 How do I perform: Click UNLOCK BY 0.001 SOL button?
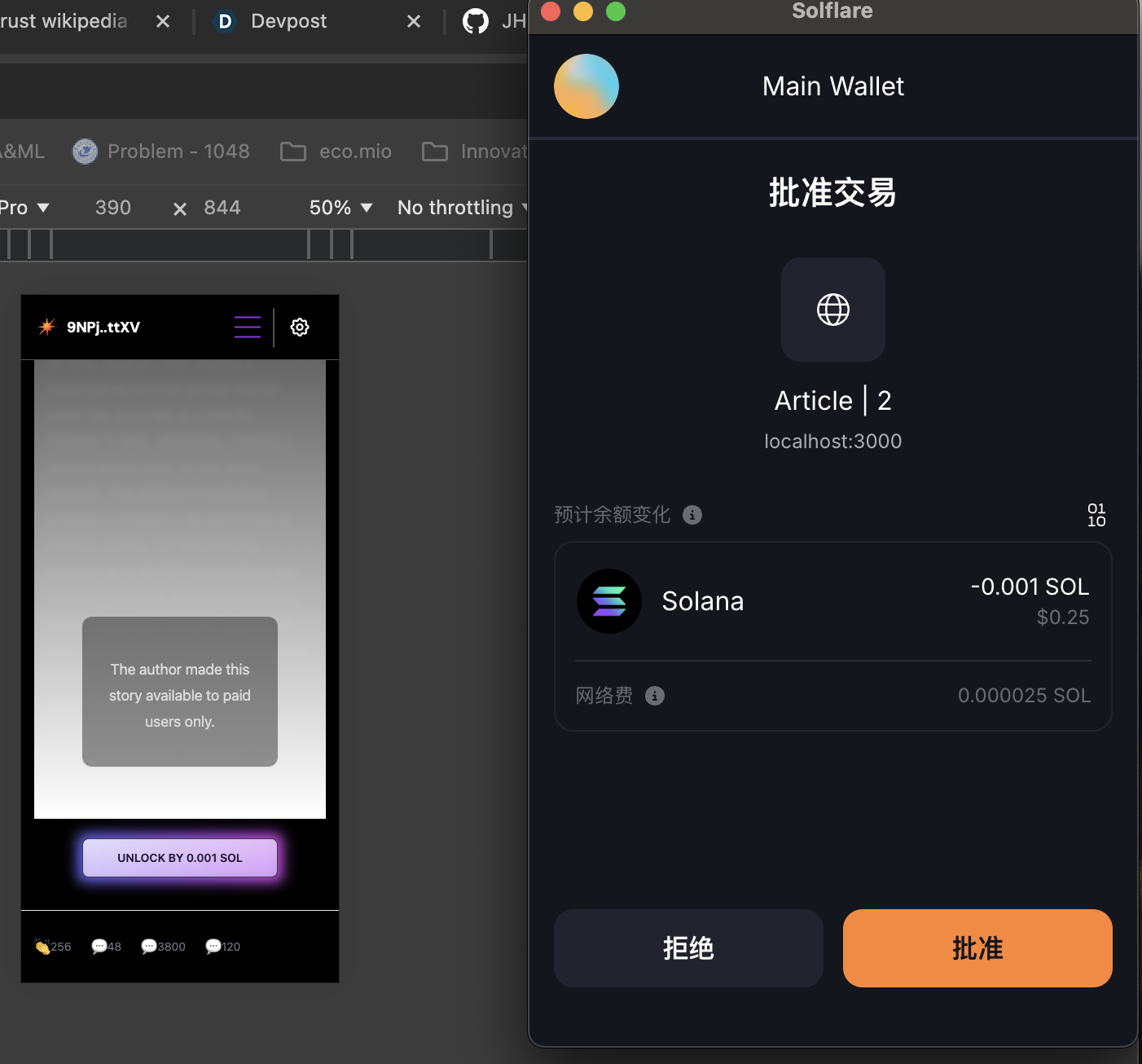pos(180,858)
